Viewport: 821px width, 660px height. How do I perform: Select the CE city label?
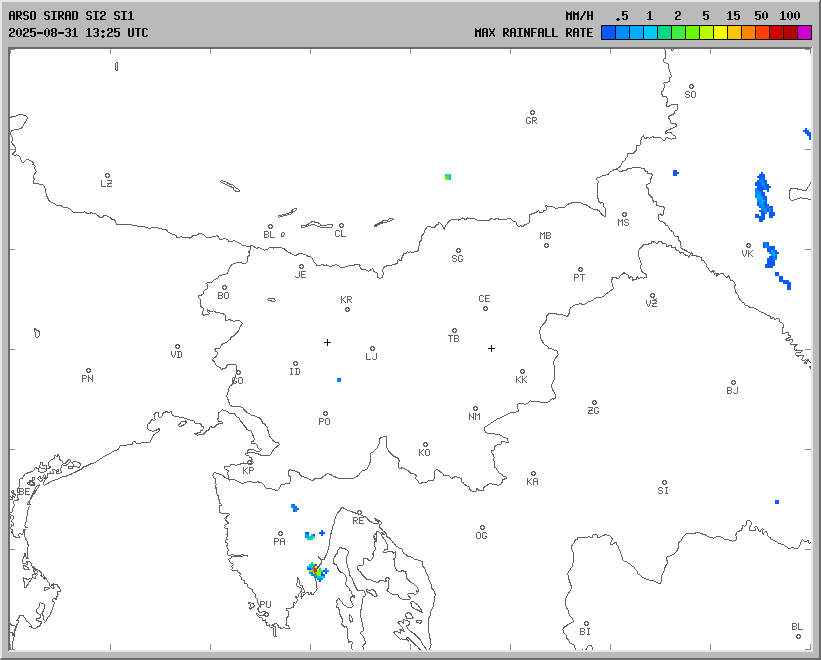click(484, 299)
